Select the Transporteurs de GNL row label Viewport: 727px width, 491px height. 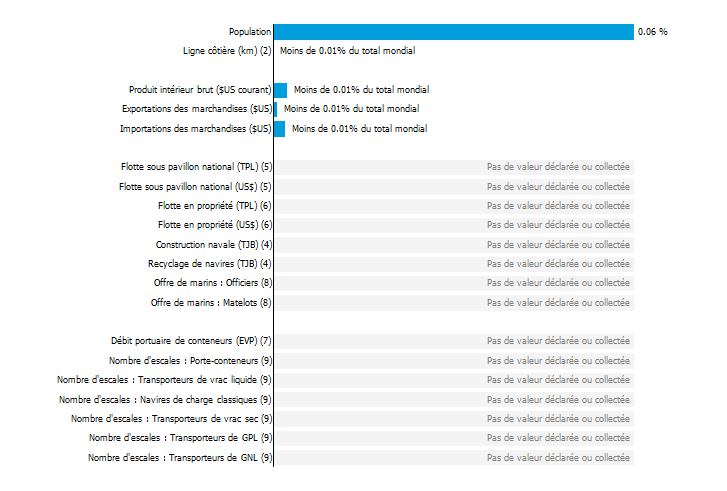point(180,458)
